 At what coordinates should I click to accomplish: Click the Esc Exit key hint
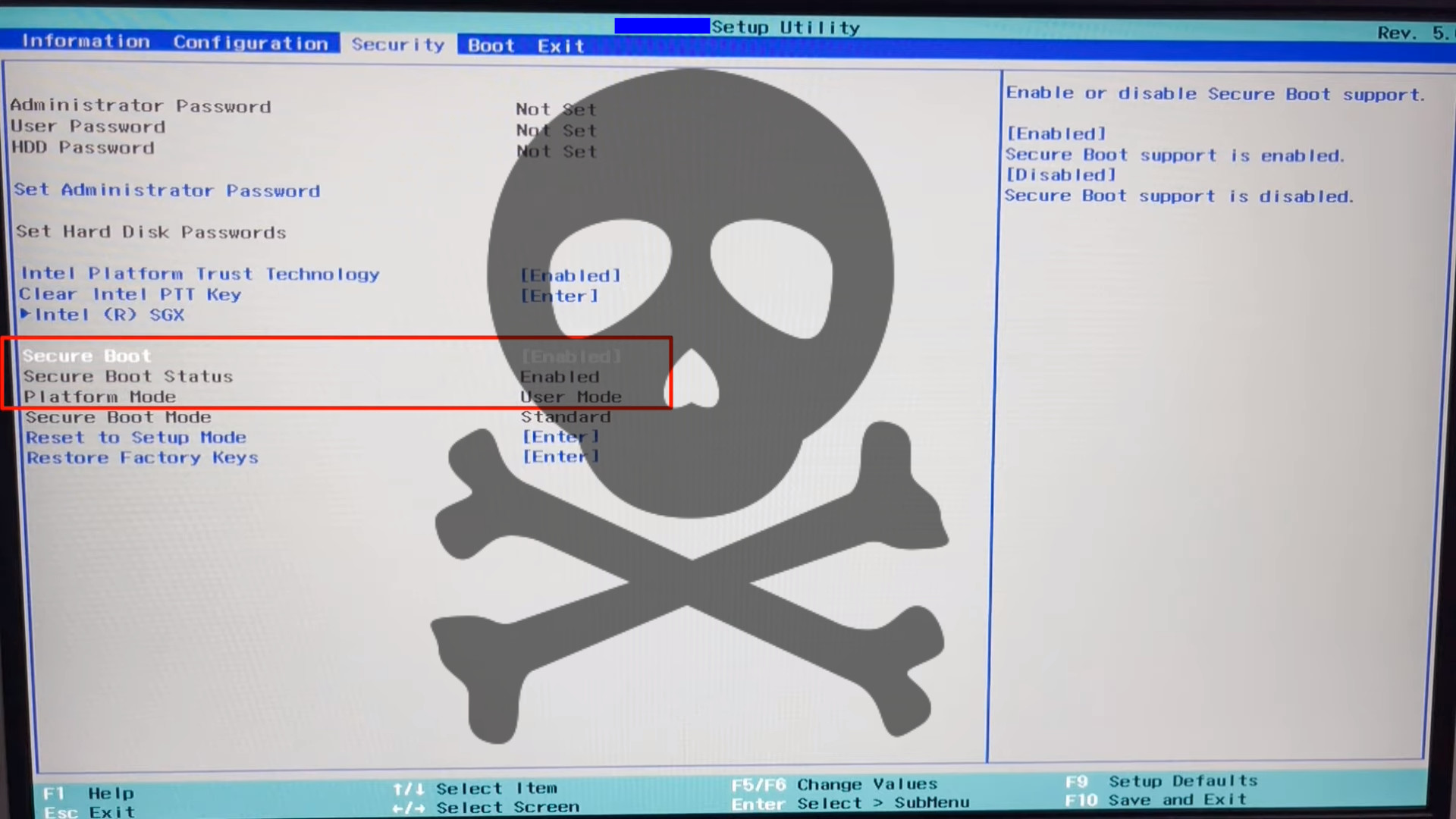(89, 812)
